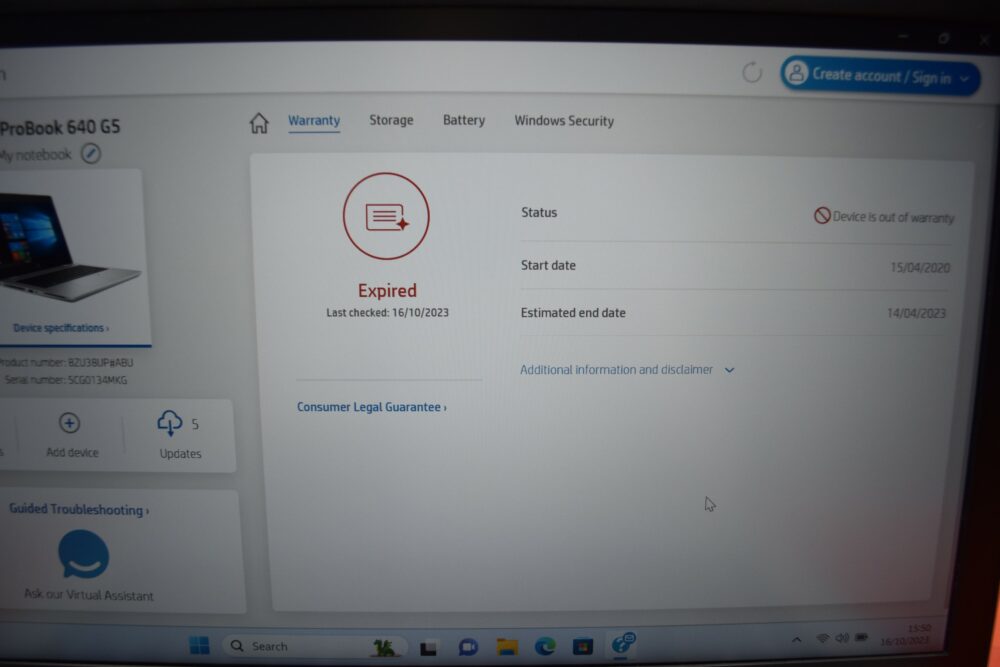Screen dimensions: 1000x667
Task: Select the ProBook 640 G5 device name
Action: coord(60,128)
